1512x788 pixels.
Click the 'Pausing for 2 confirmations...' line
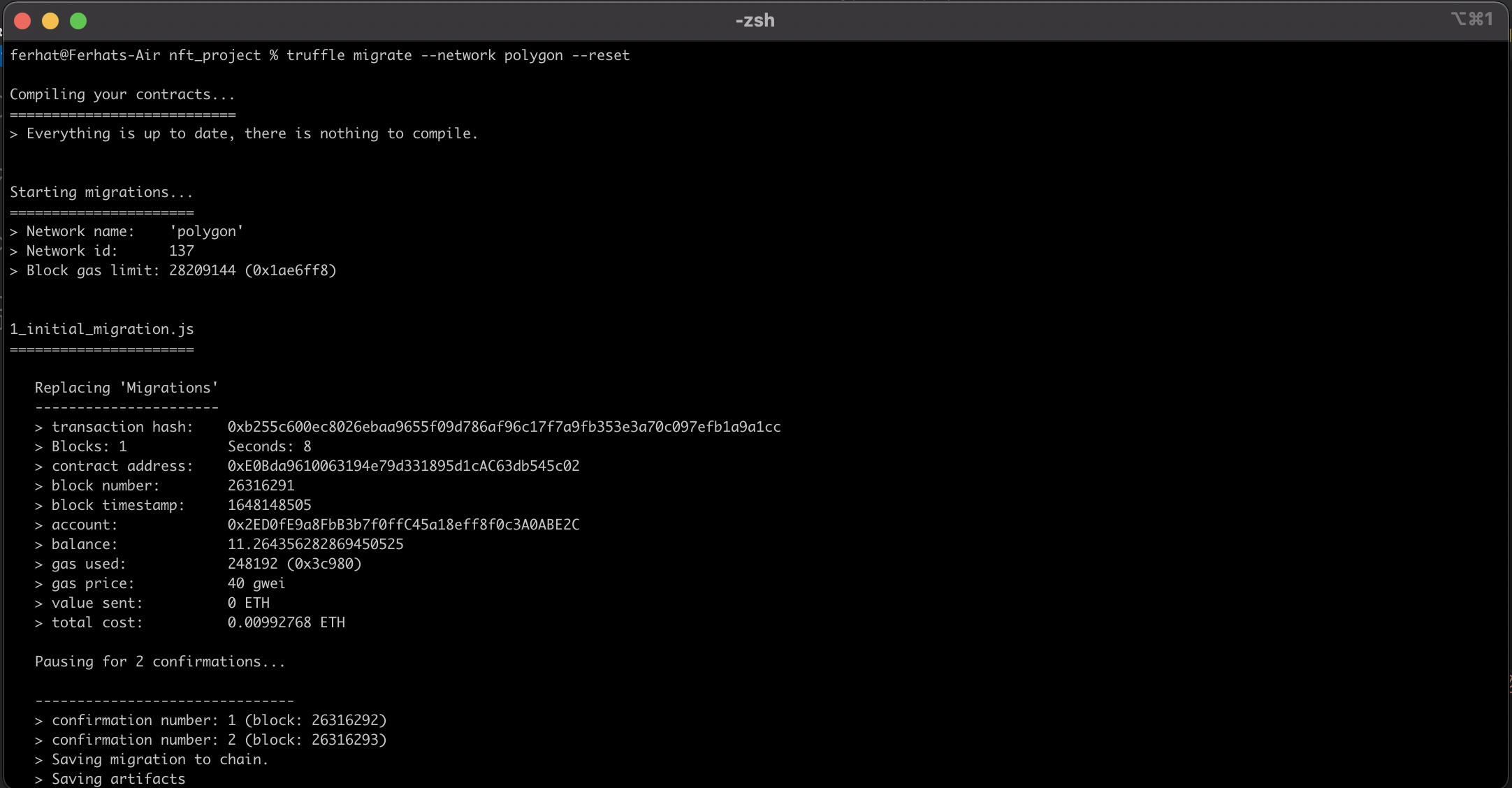point(160,662)
